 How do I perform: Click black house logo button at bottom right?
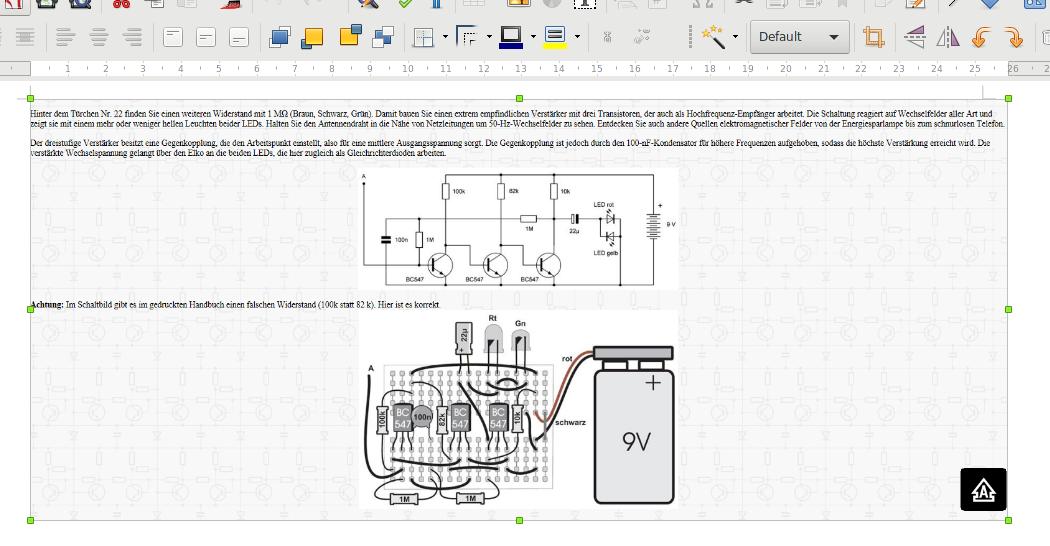point(983,490)
